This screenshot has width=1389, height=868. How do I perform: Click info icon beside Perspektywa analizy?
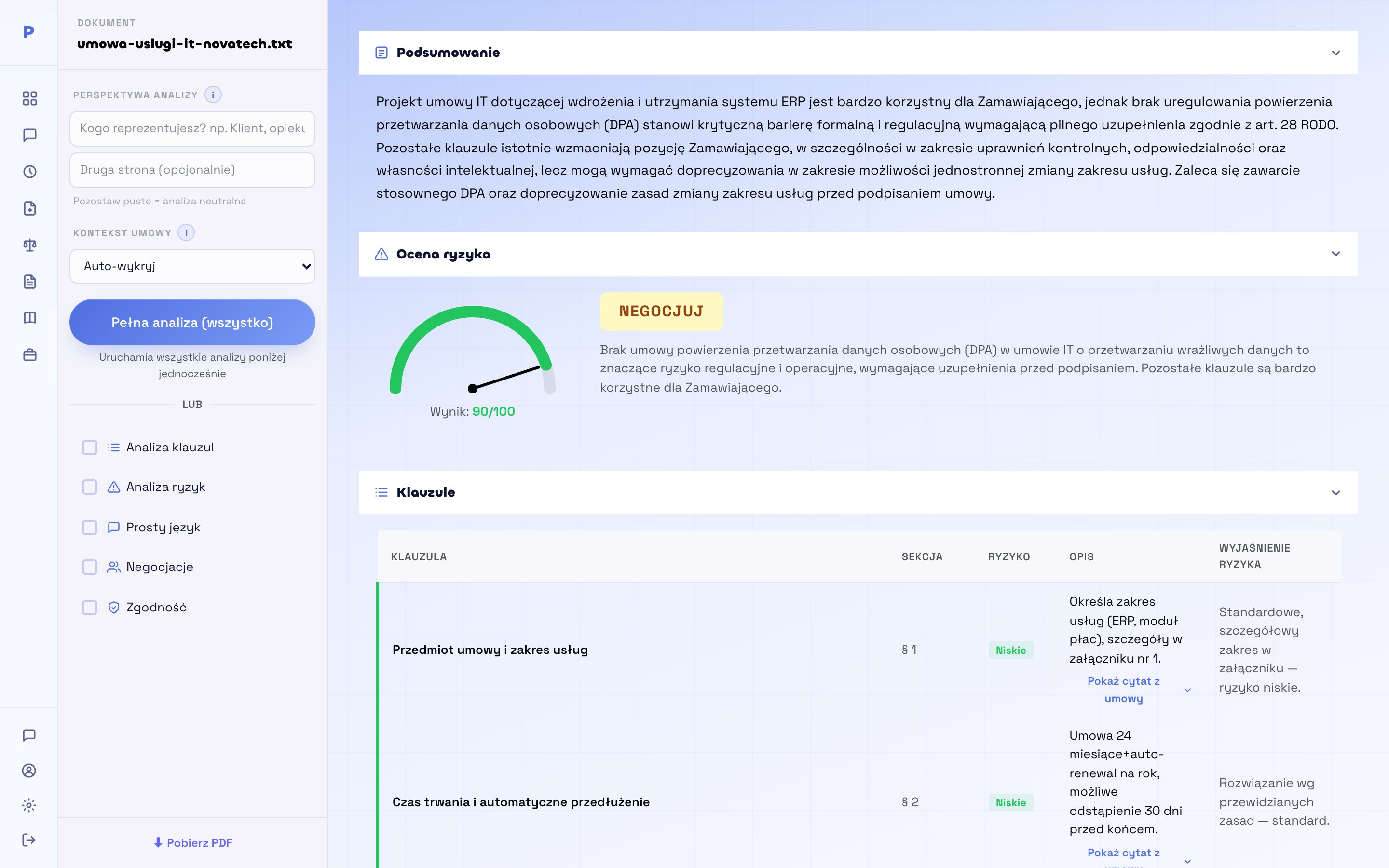213,95
